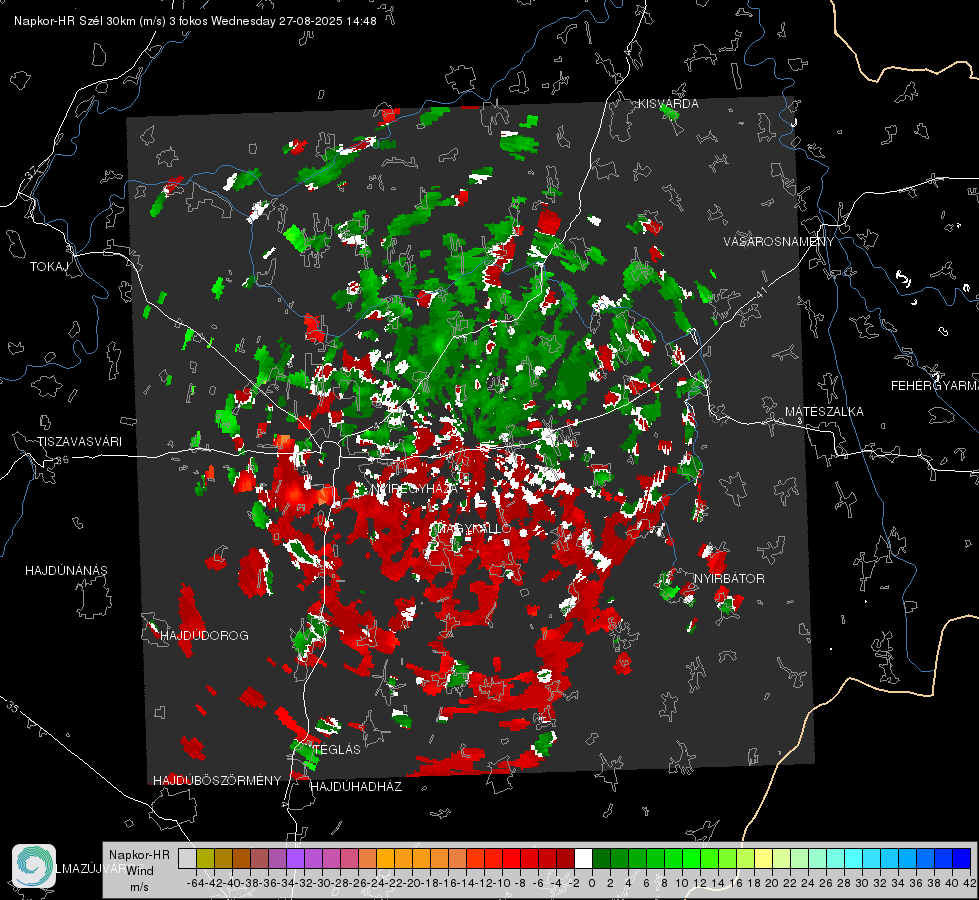The height and width of the screenshot is (900, 979).
Task: Click the KISVÁRDA town label
Action: [669, 104]
